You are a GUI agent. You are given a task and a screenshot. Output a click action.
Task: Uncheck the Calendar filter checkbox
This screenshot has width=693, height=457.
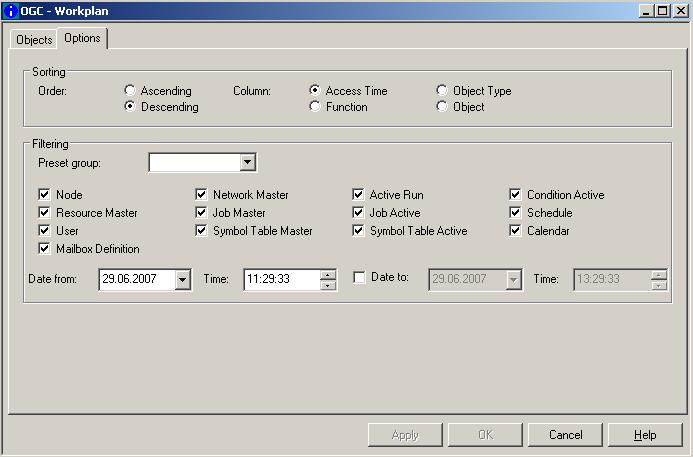tap(515, 231)
